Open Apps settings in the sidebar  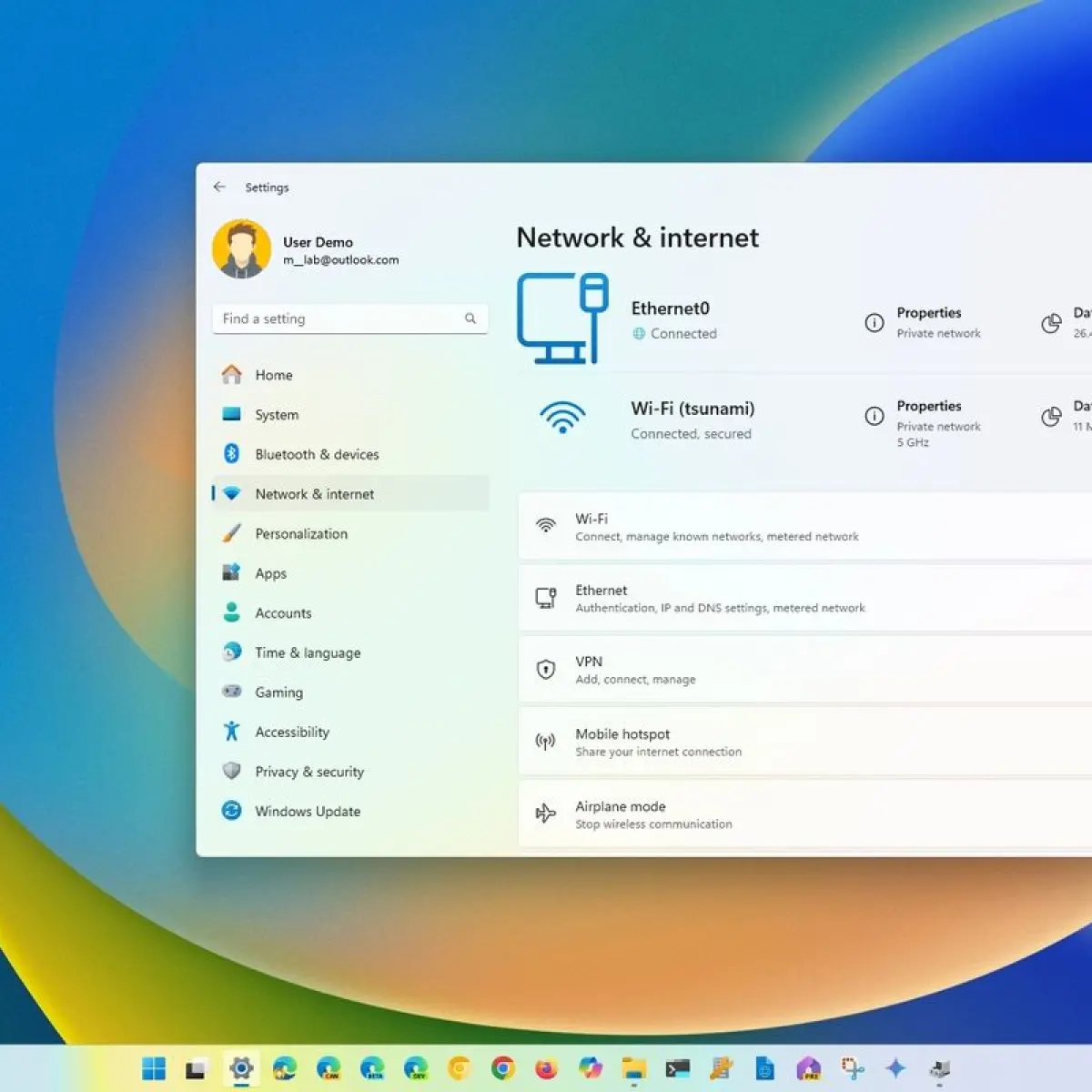tap(351, 573)
